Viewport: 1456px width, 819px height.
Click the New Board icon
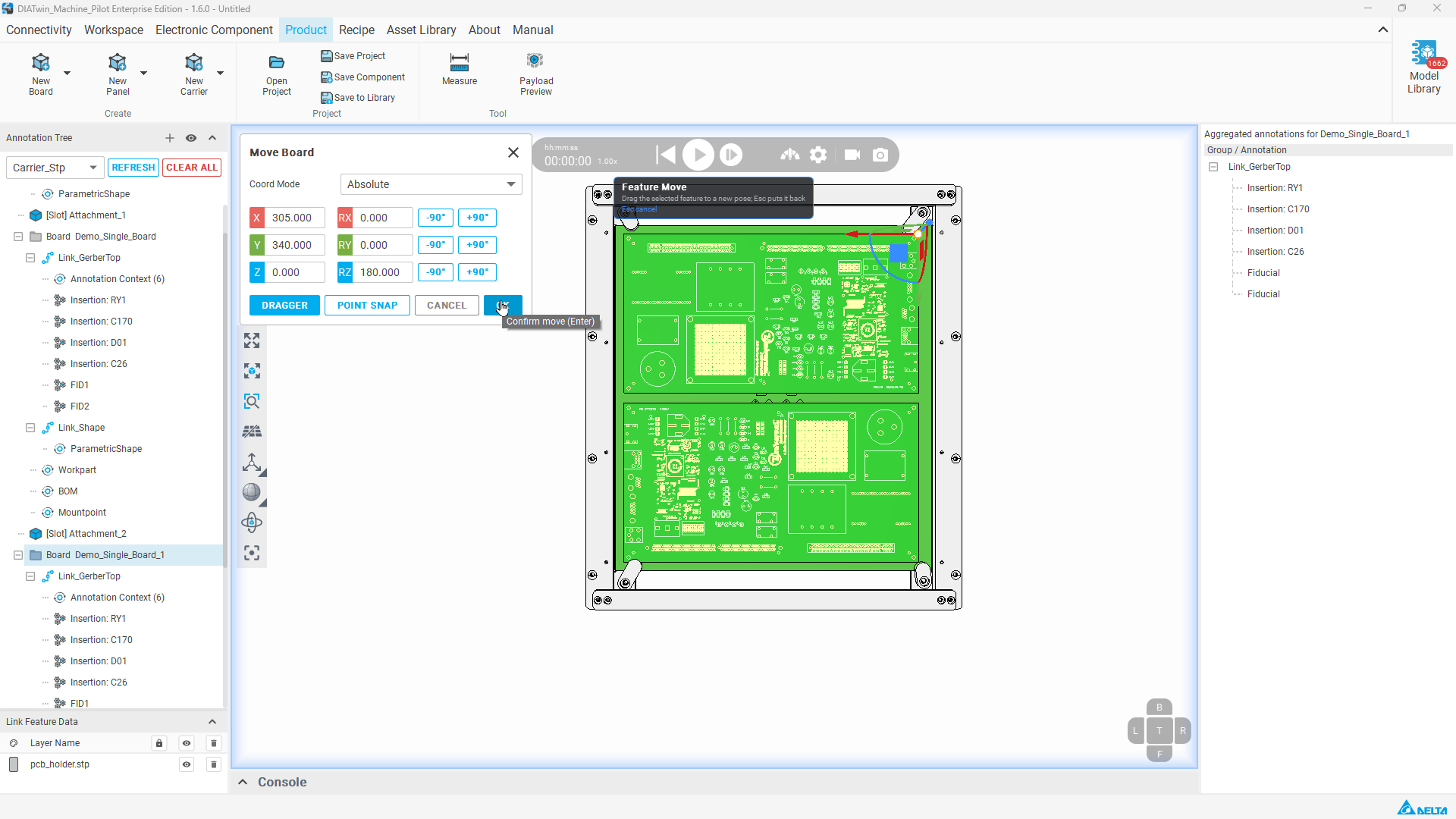41,62
